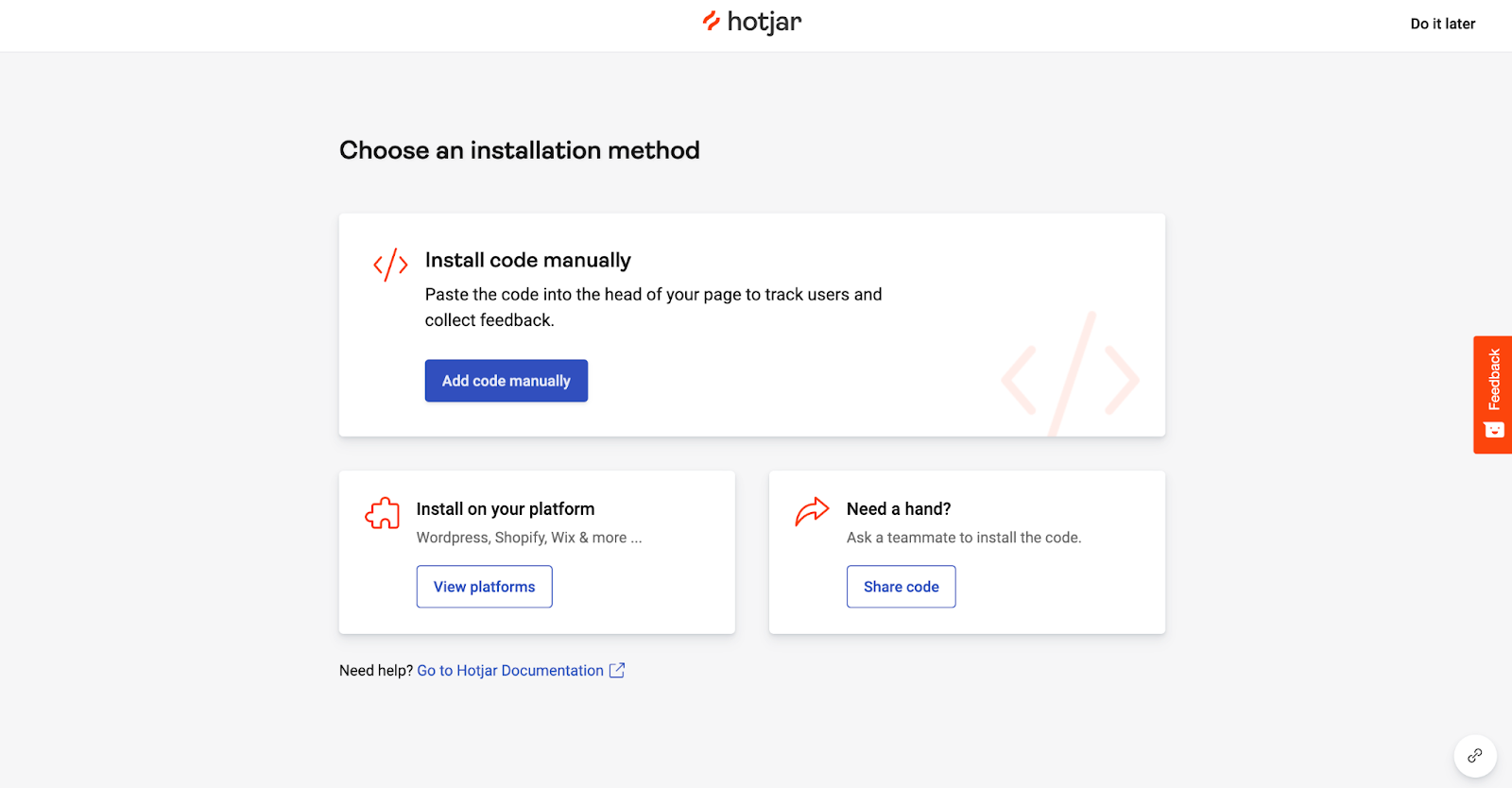
Task: Click the Need help text near the documentation link
Action: point(375,670)
